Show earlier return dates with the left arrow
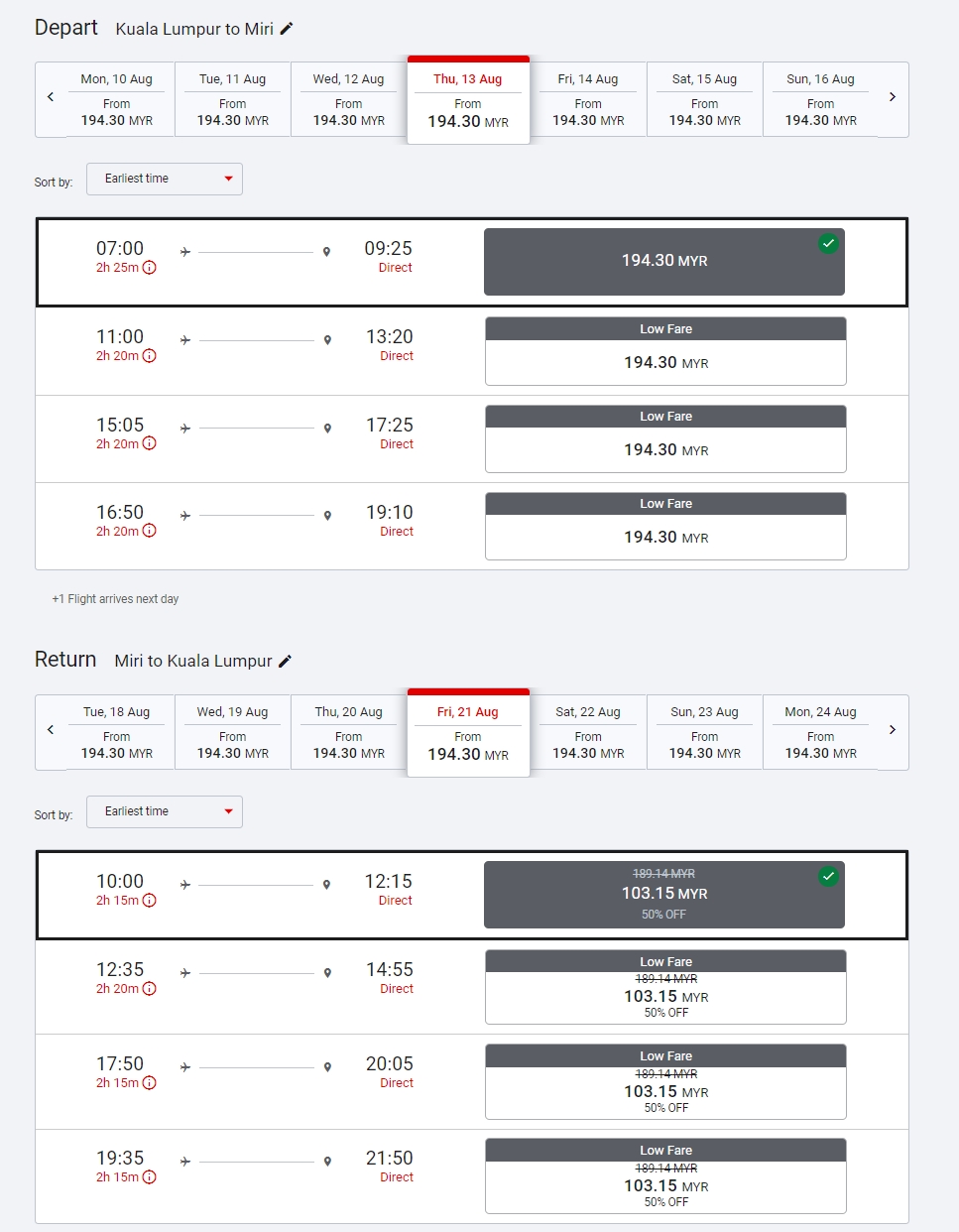959x1232 pixels. coord(51,730)
